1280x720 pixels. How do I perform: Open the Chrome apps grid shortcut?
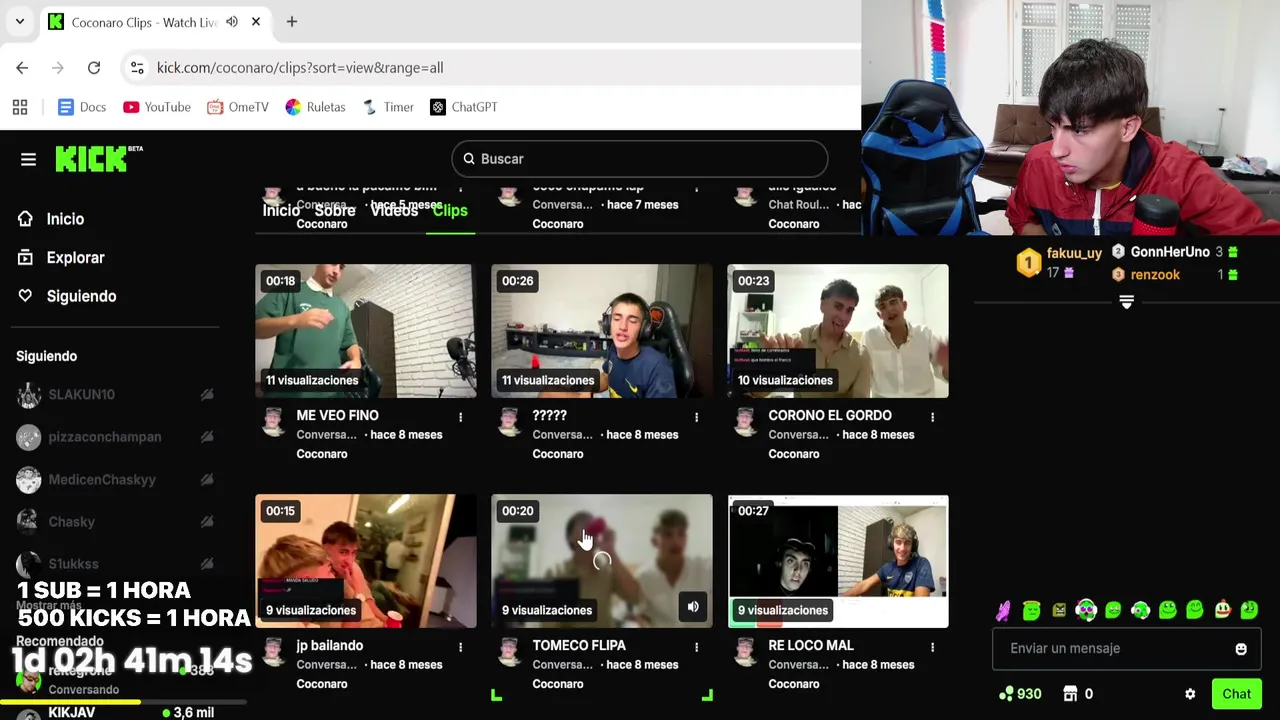tap(20, 107)
